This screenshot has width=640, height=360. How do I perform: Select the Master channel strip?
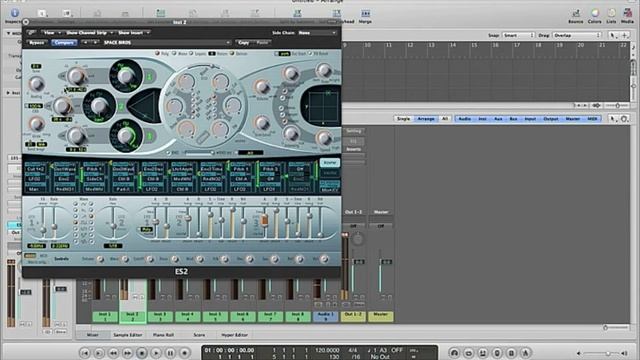[x=381, y=317]
